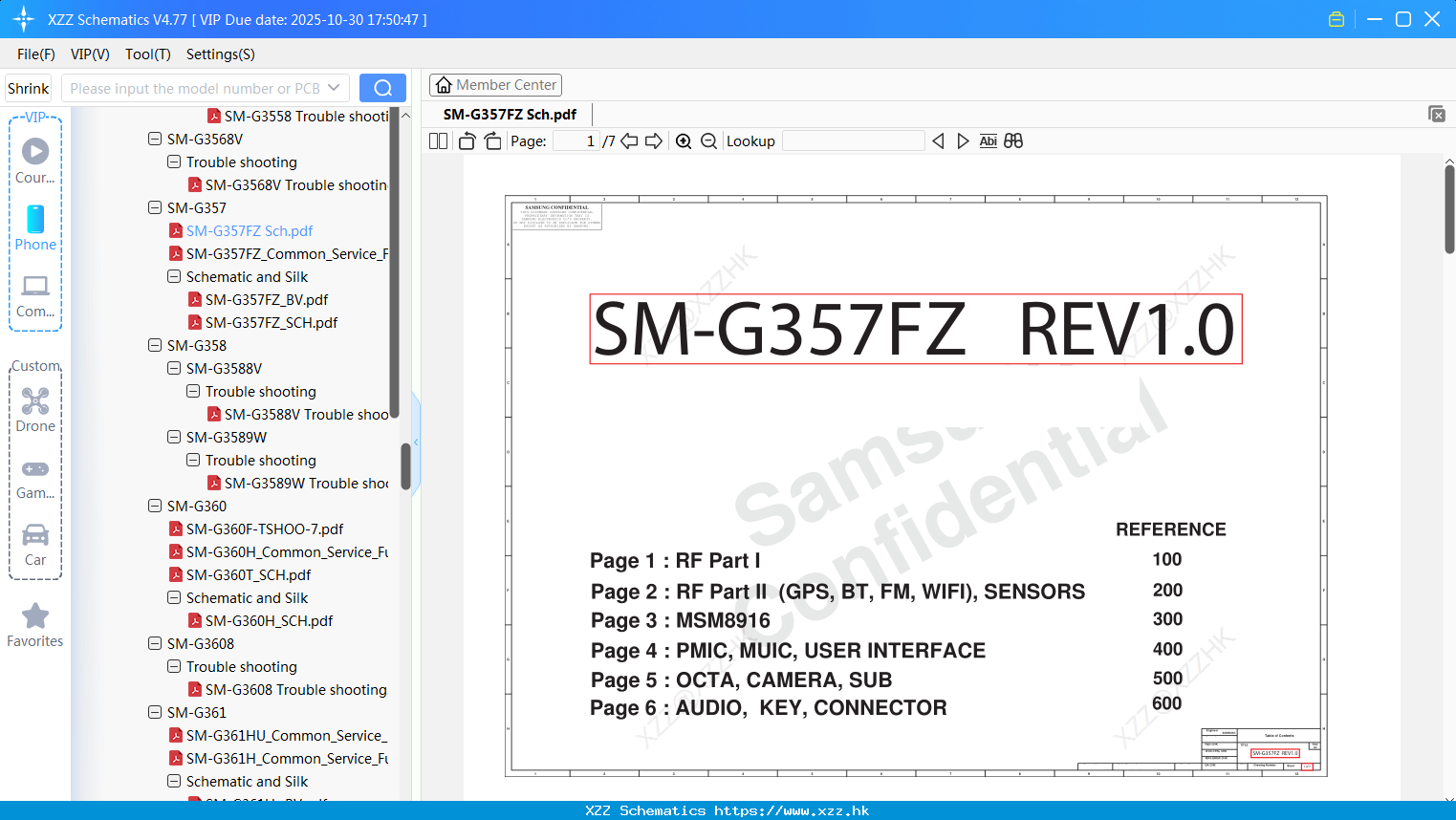Go to previous page arrow

[629, 140]
